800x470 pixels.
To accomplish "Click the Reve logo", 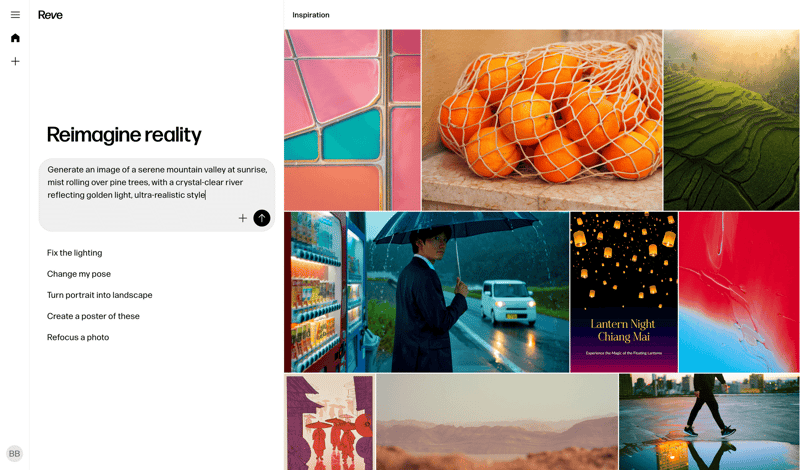I will (x=50, y=15).
